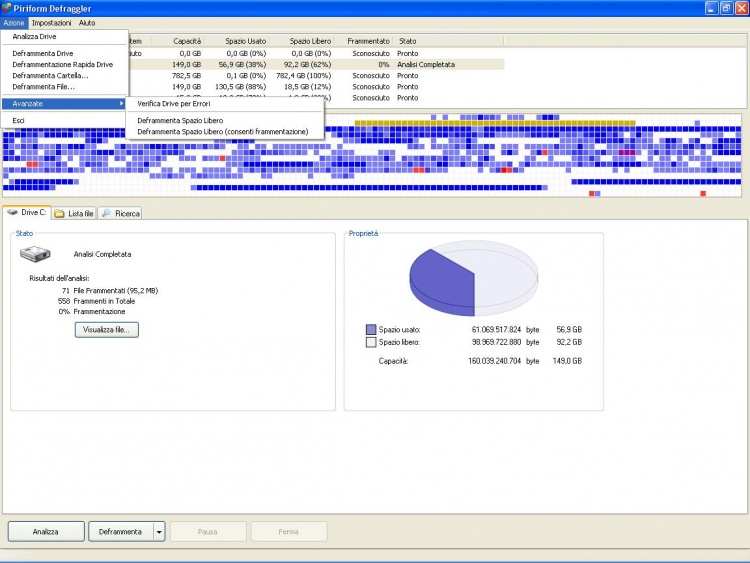Select the drive row with 782,5 GB capacity
Screen dimensions: 750x563
(316, 76)
